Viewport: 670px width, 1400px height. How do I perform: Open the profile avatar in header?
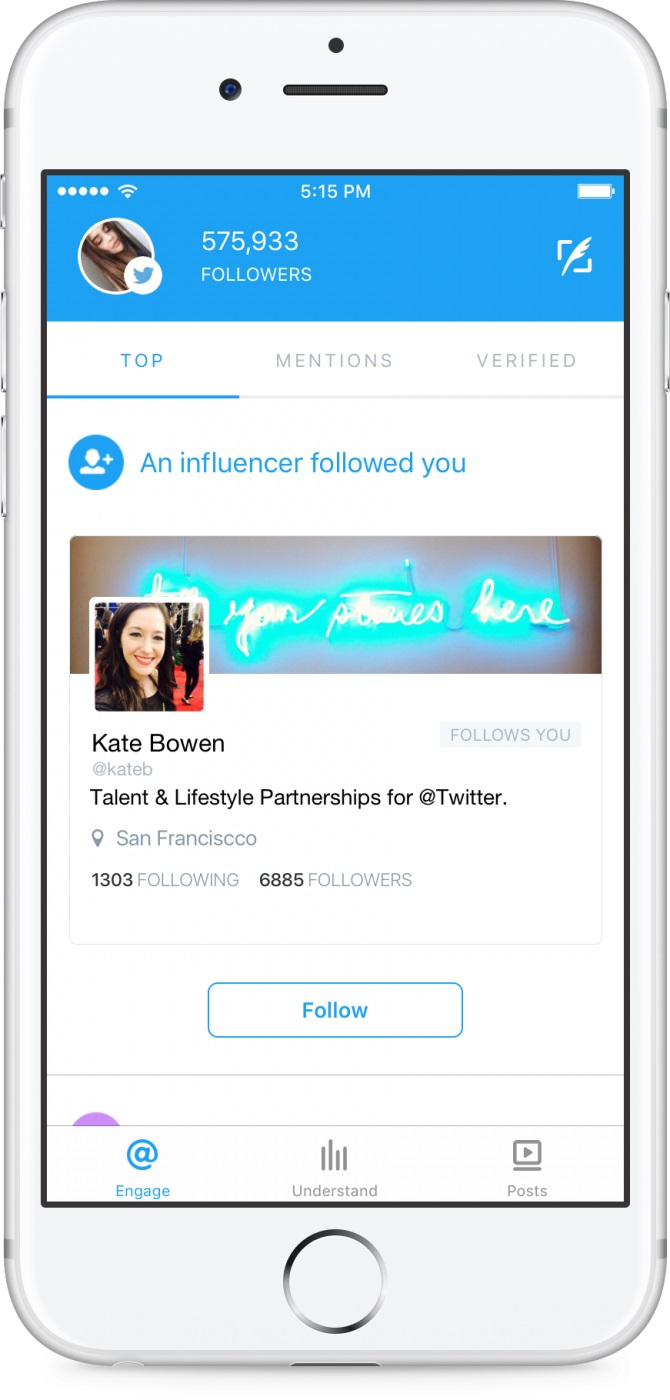tap(116, 256)
